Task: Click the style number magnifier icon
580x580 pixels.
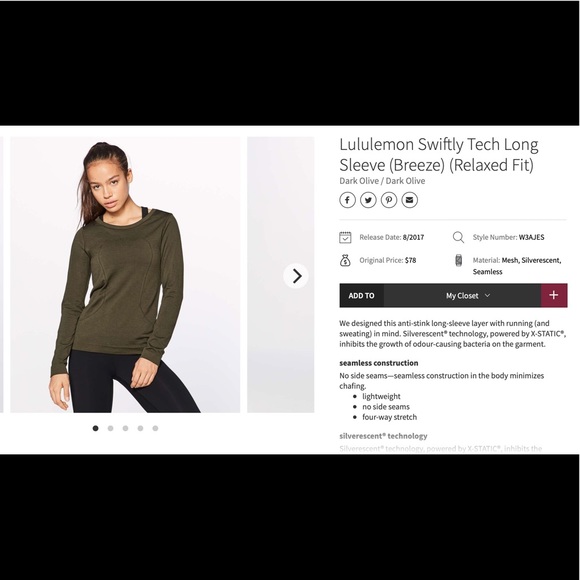Action: [458, 237]
